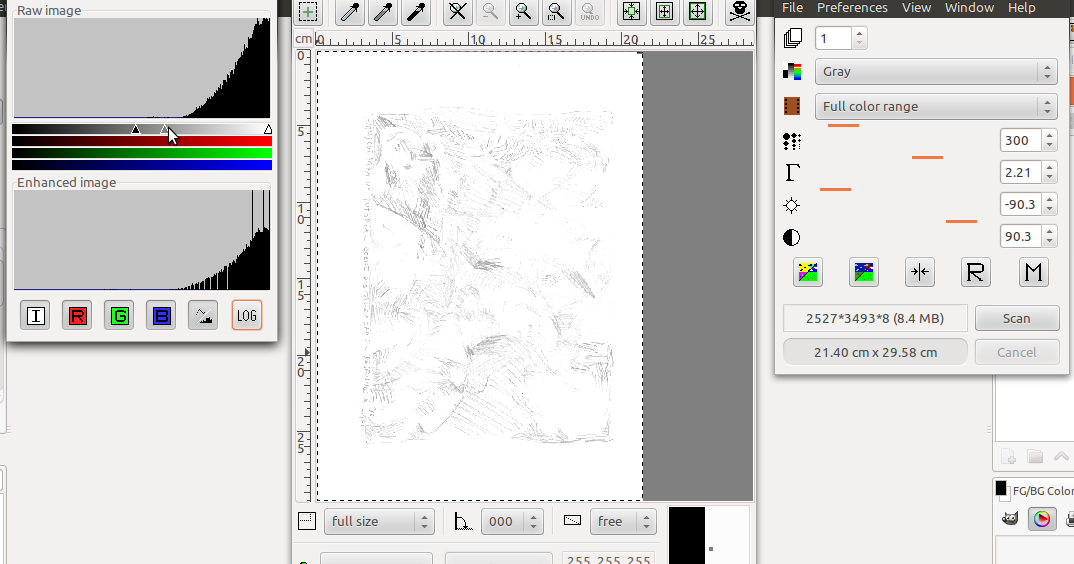This screenshot has height=564, width=1074.
Task: Open the File menu
Action: (x=792, y=8)
